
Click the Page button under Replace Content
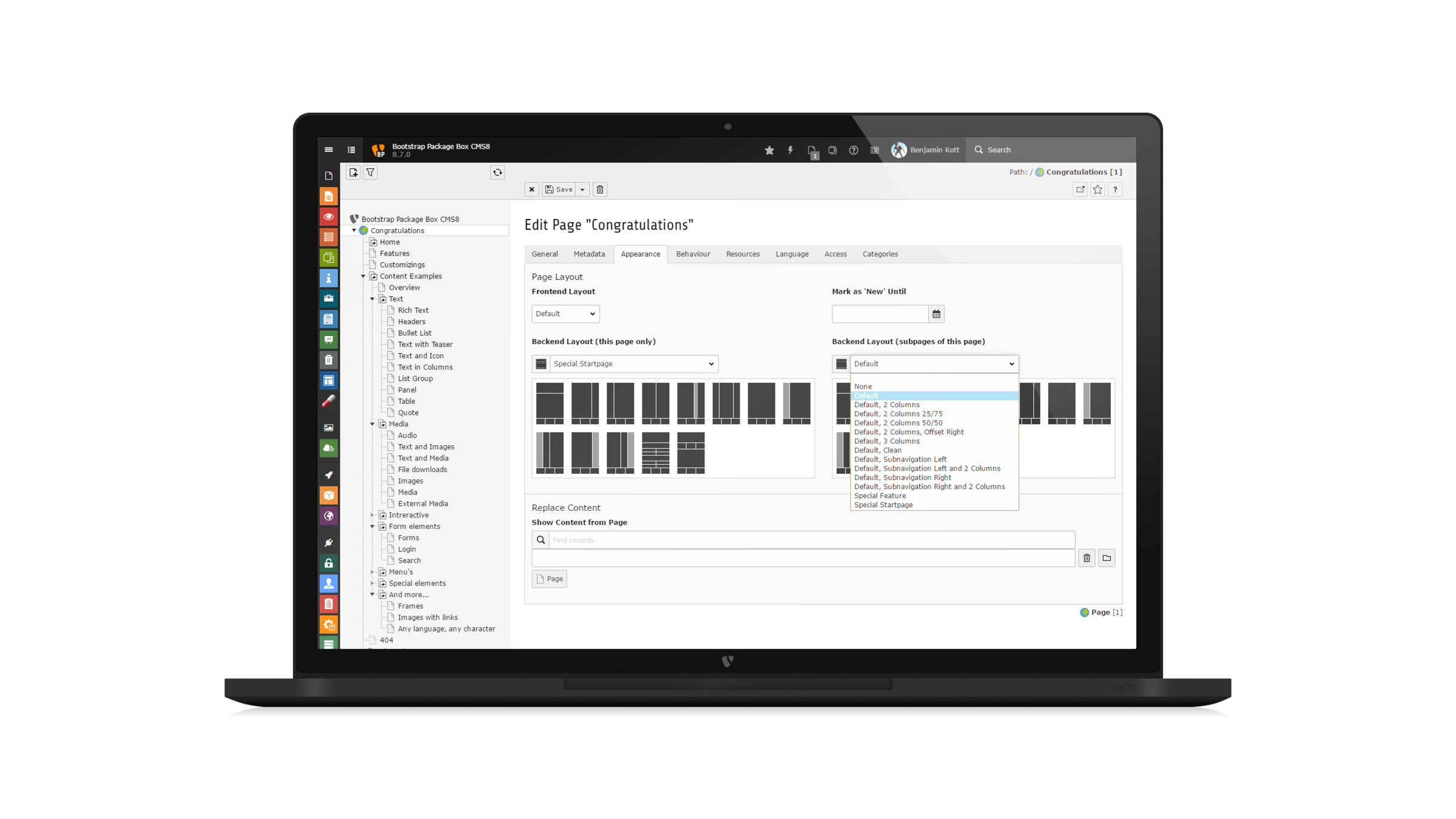tap(550, 579)
